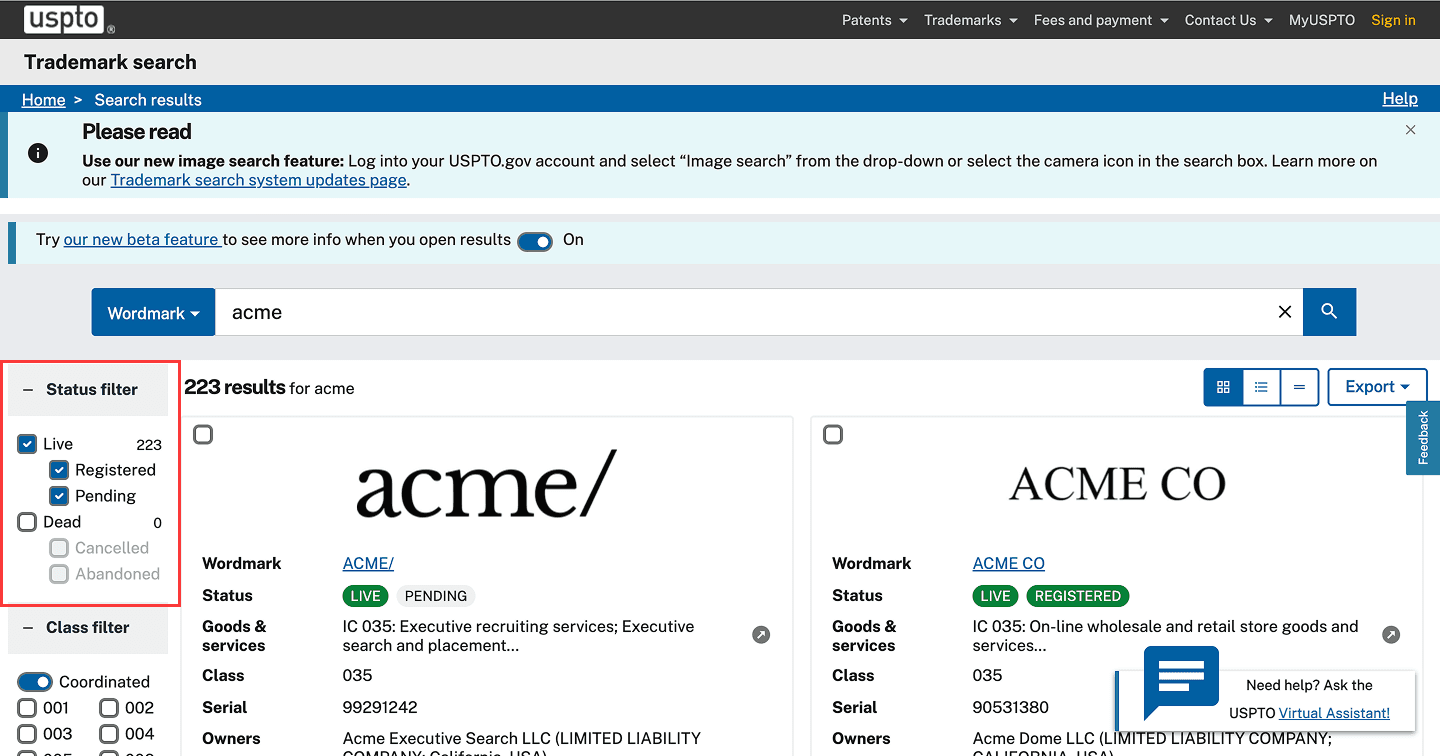Click the LIVE badge on the ACME CO card

pos(995,596)
